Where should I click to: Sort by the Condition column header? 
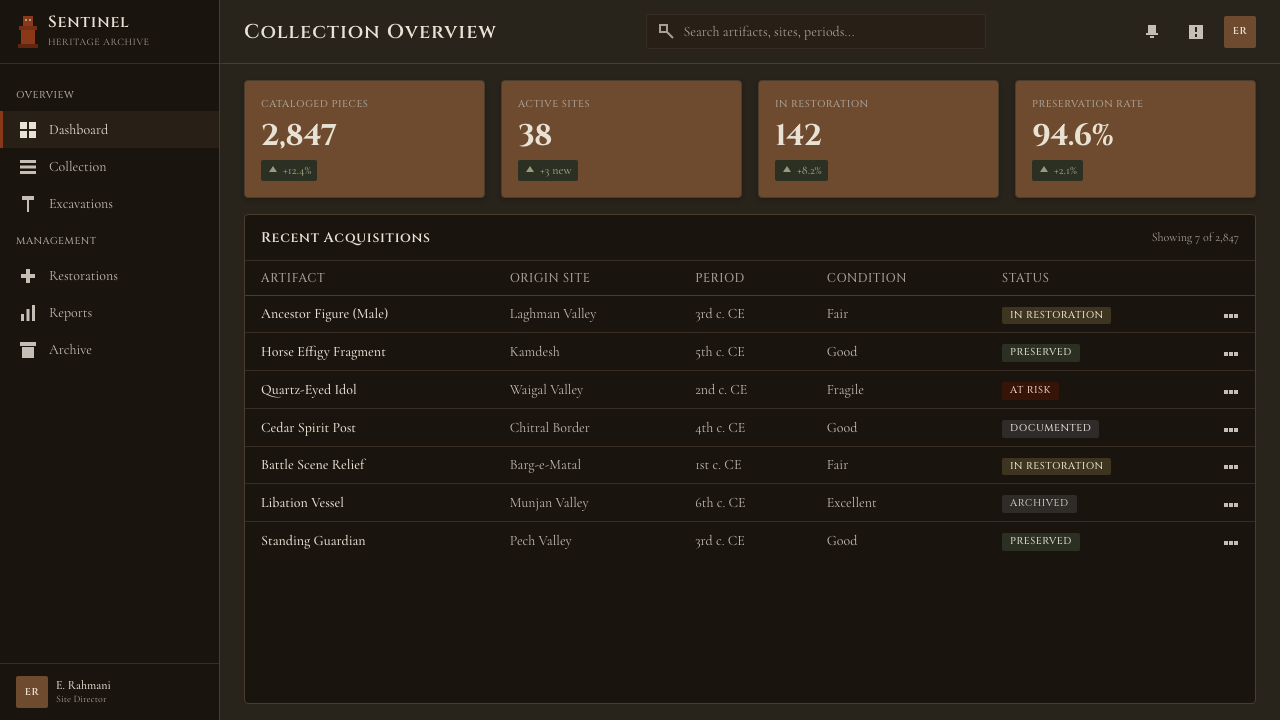pyautogui.click(x=867, y=278)
